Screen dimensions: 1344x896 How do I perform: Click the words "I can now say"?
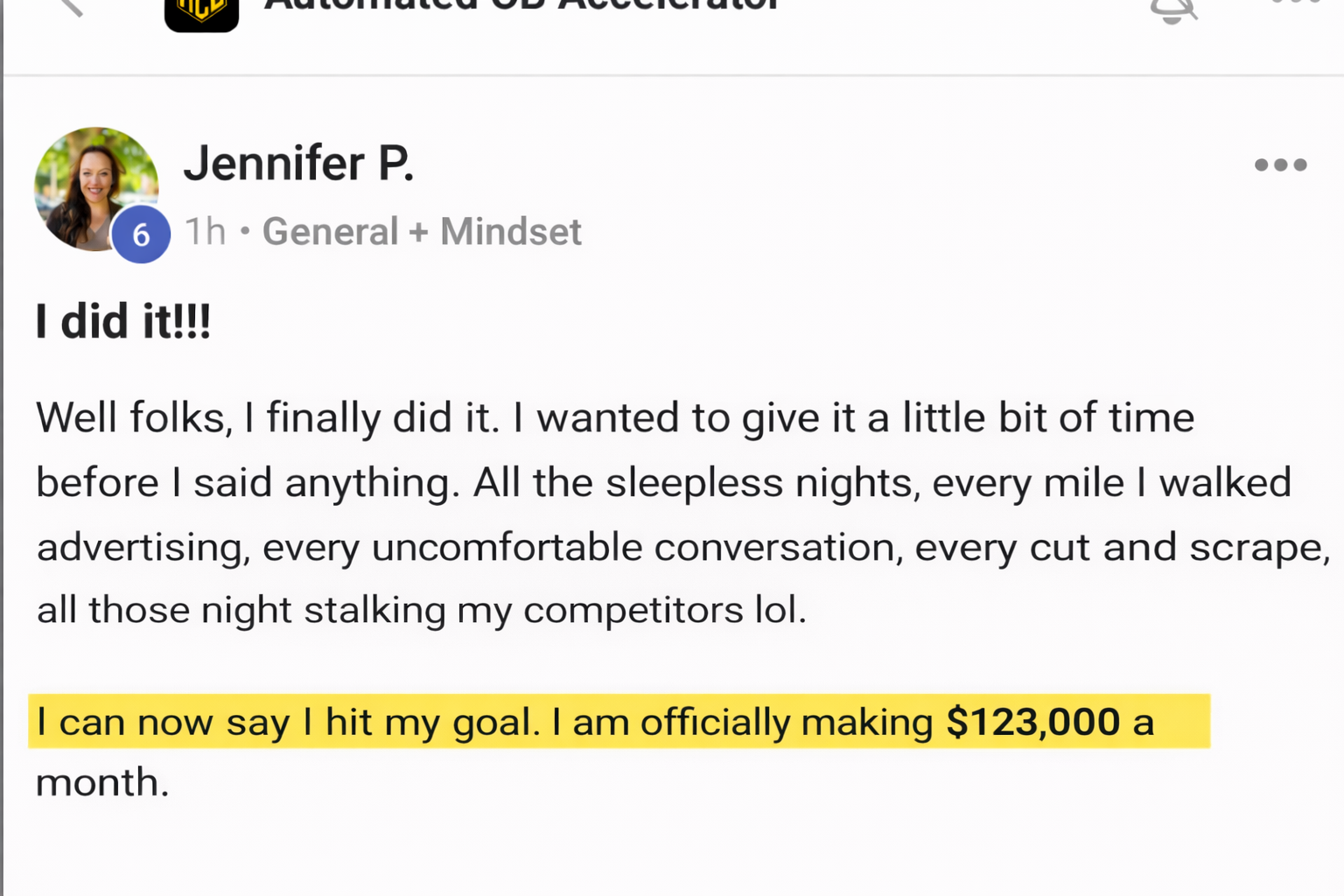tap(163, 723)
